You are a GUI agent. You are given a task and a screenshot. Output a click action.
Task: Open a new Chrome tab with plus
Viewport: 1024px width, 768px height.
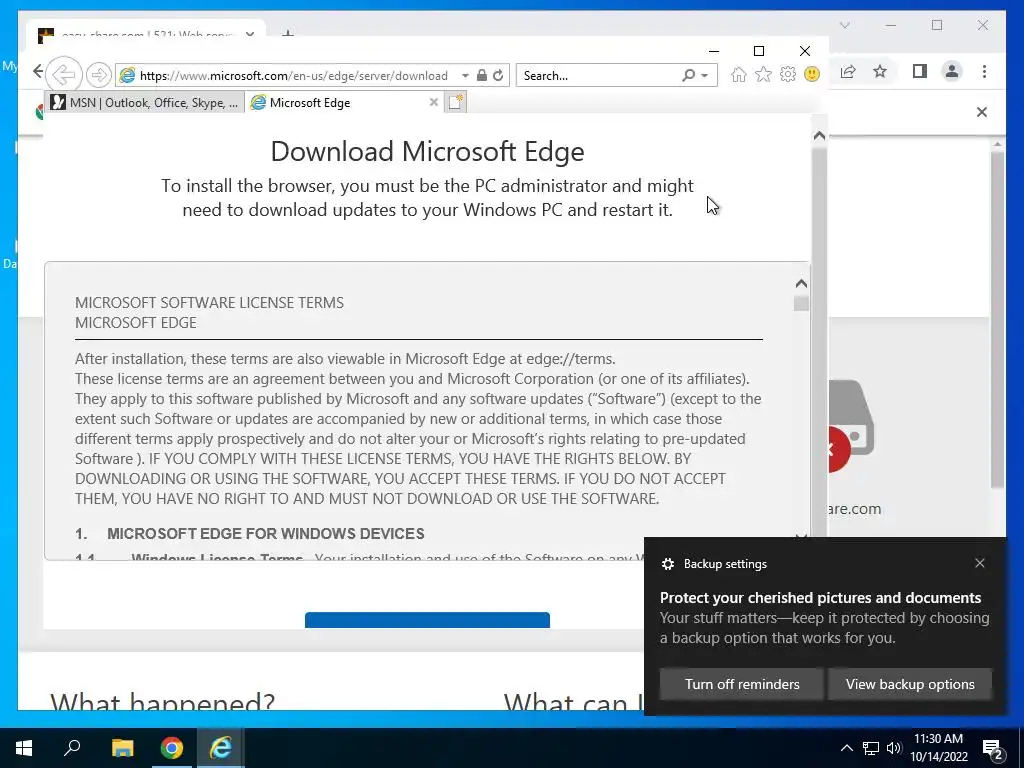click(x=287, y=34)
